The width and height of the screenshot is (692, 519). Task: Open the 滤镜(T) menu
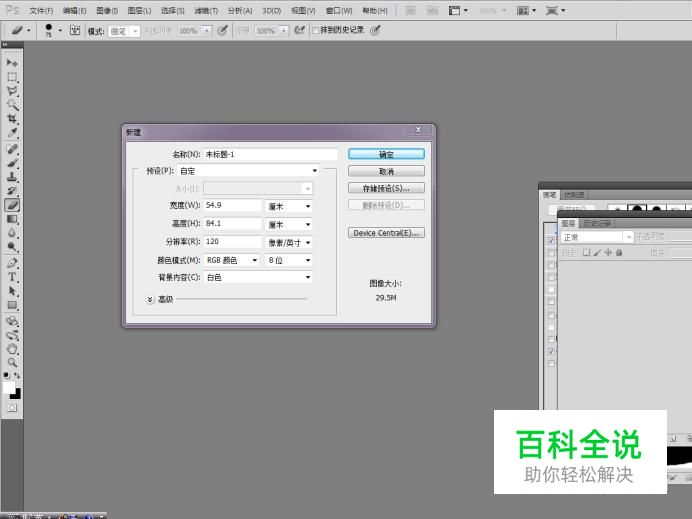(206, 11)
